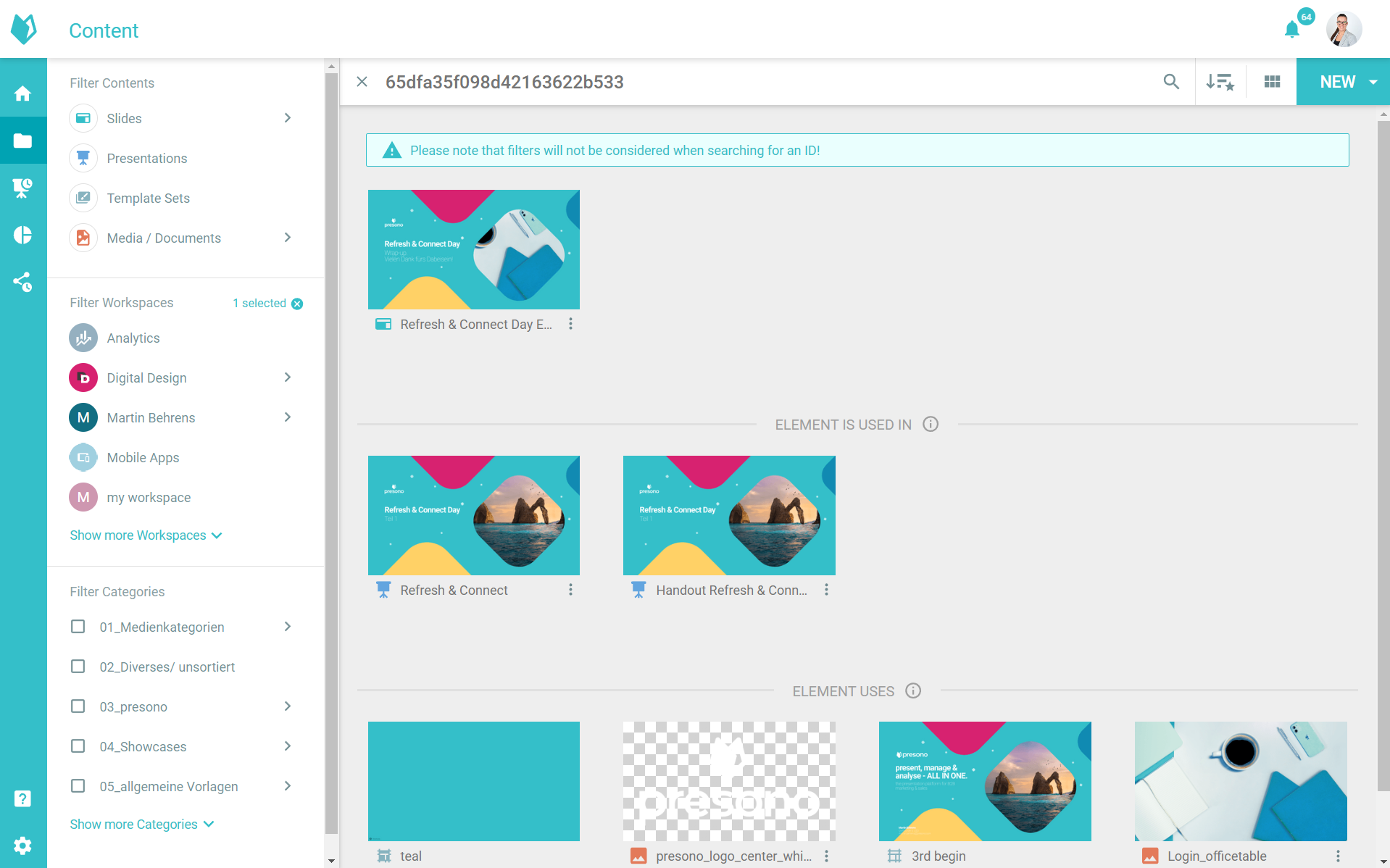Check the 01_Medienkategorien category

pos(78,627)
